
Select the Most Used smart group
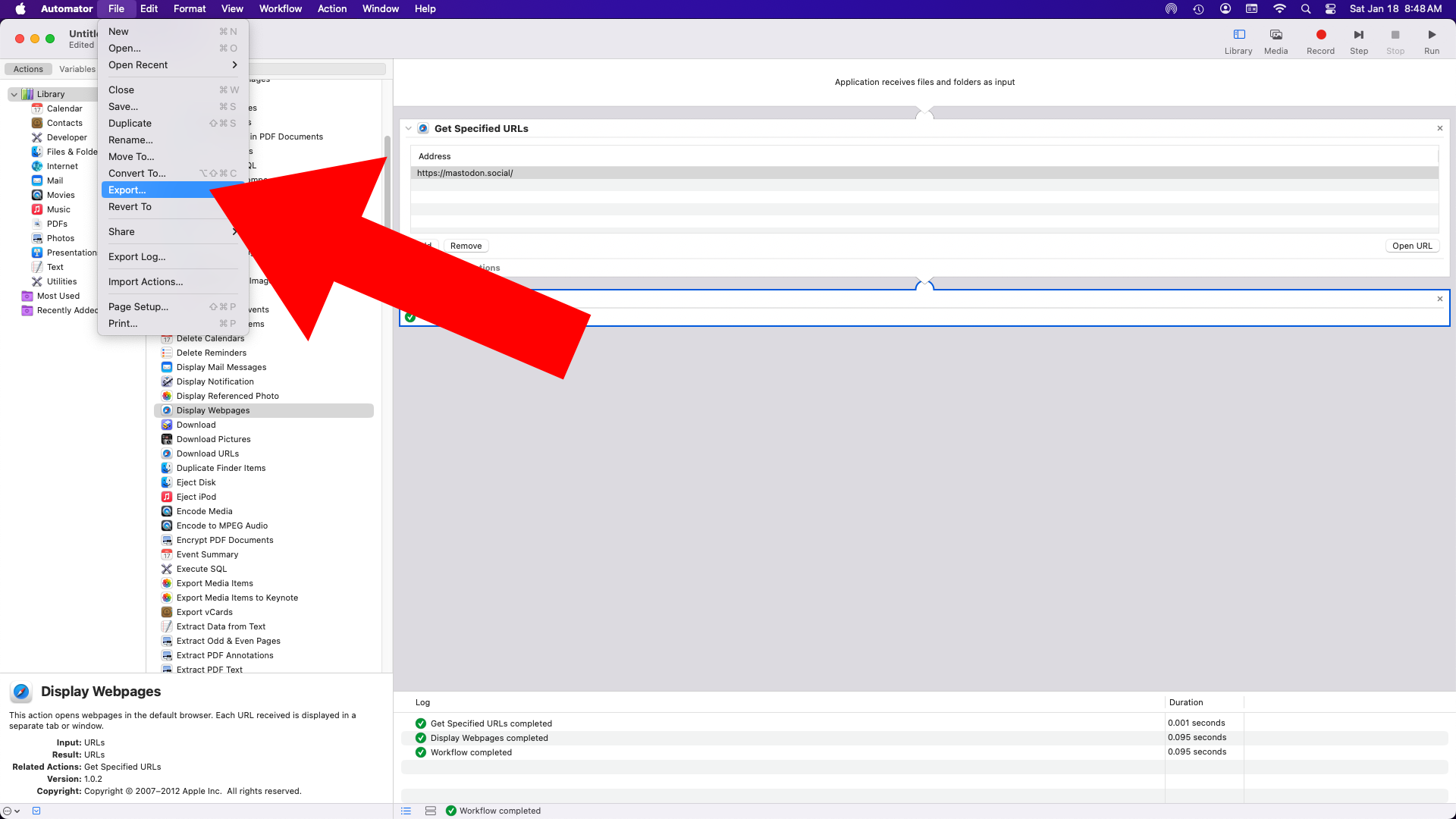click(x=58, y=296)
